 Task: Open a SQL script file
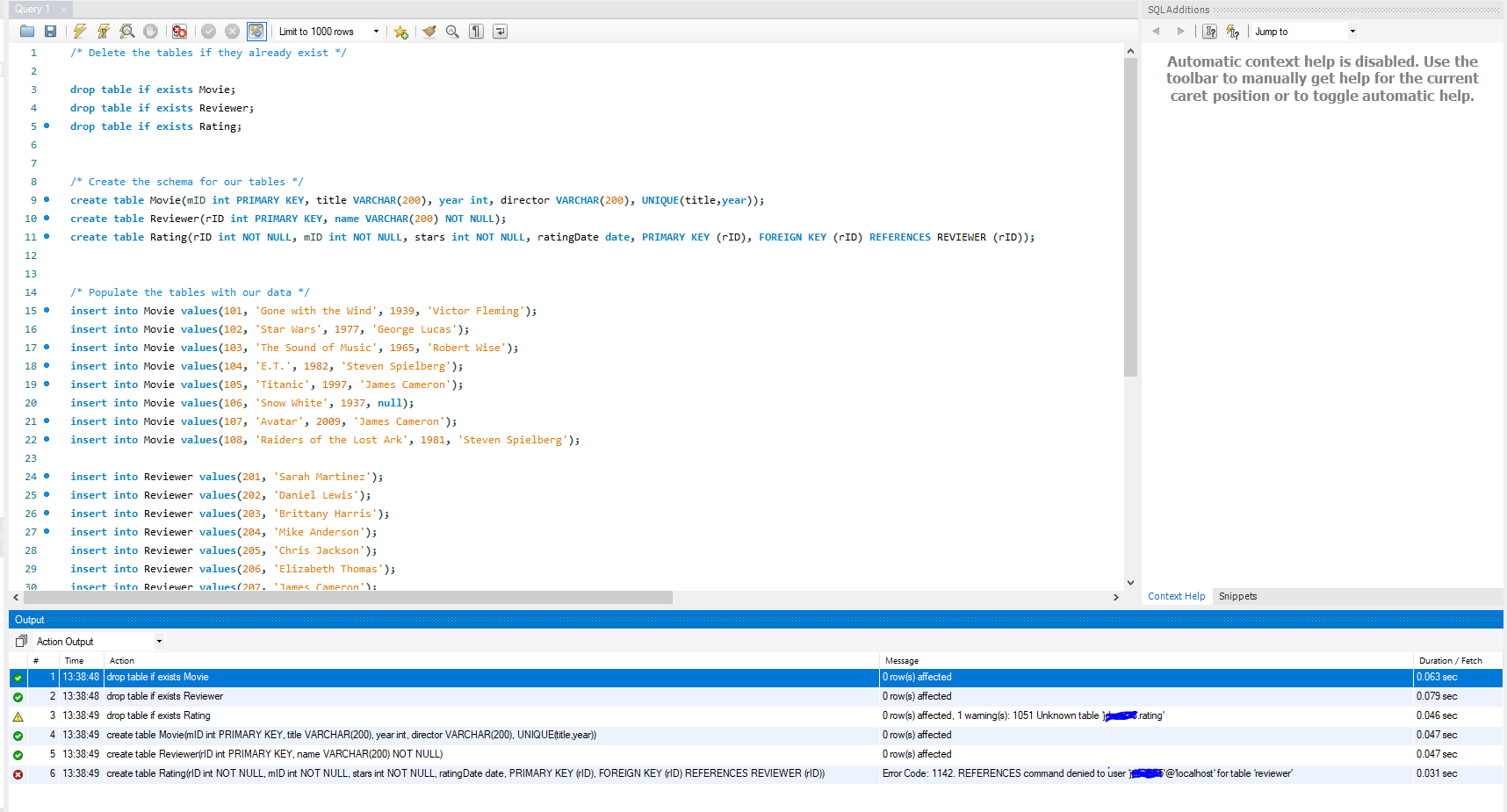coord(27,32)
